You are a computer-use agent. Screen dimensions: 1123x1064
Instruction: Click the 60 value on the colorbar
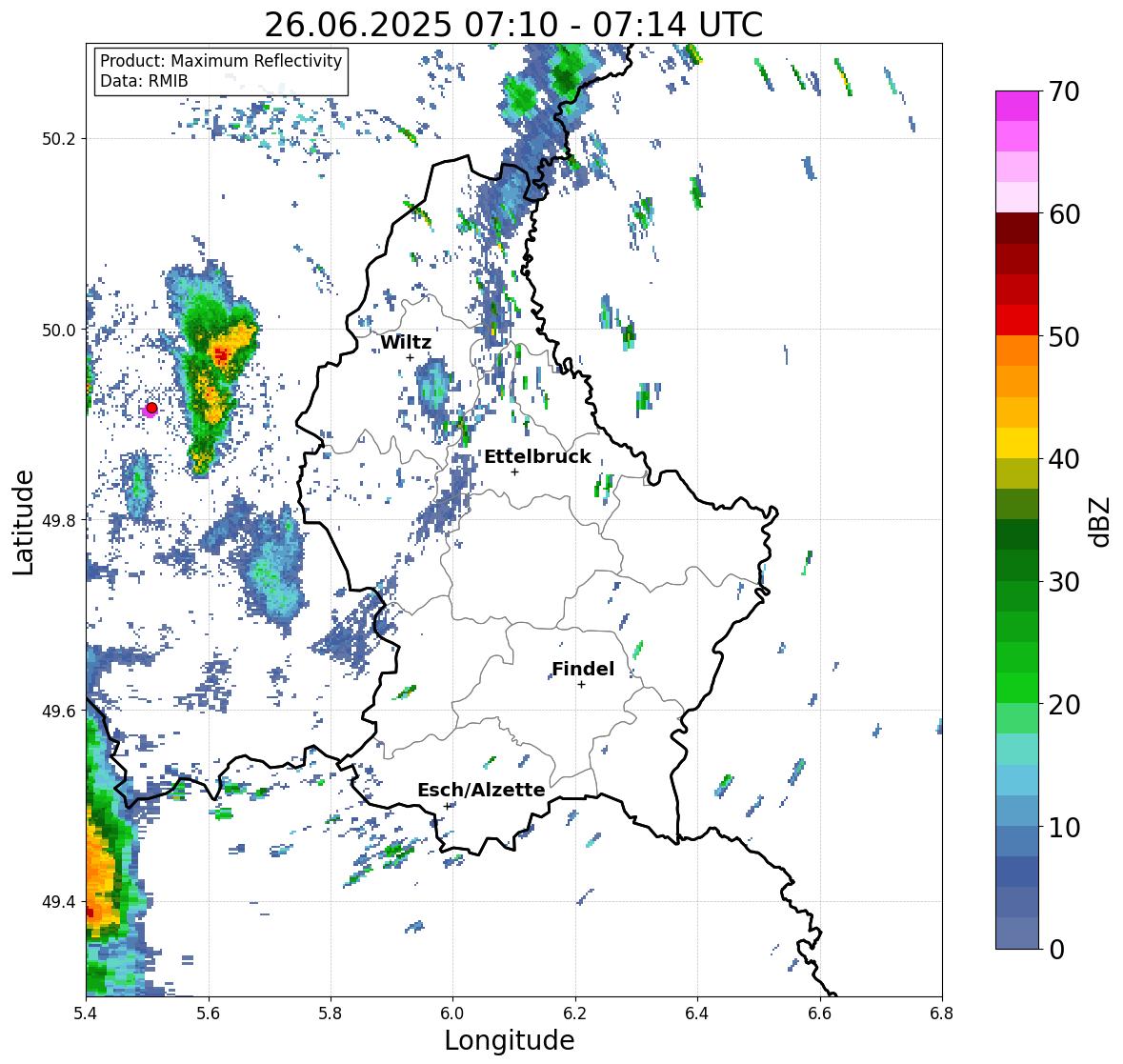tap(1064, 214)
